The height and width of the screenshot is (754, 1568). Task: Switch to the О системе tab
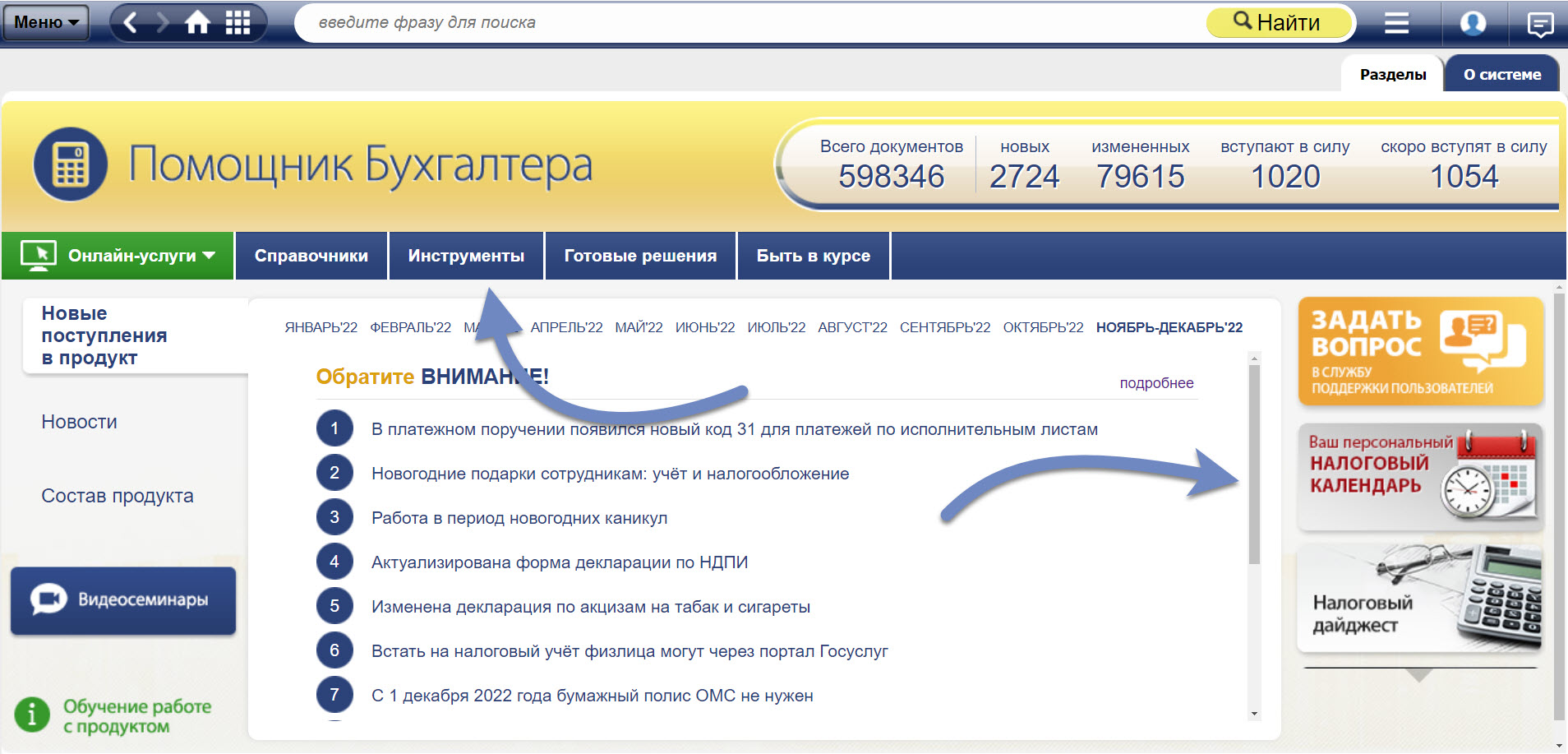click(1502, 74)
